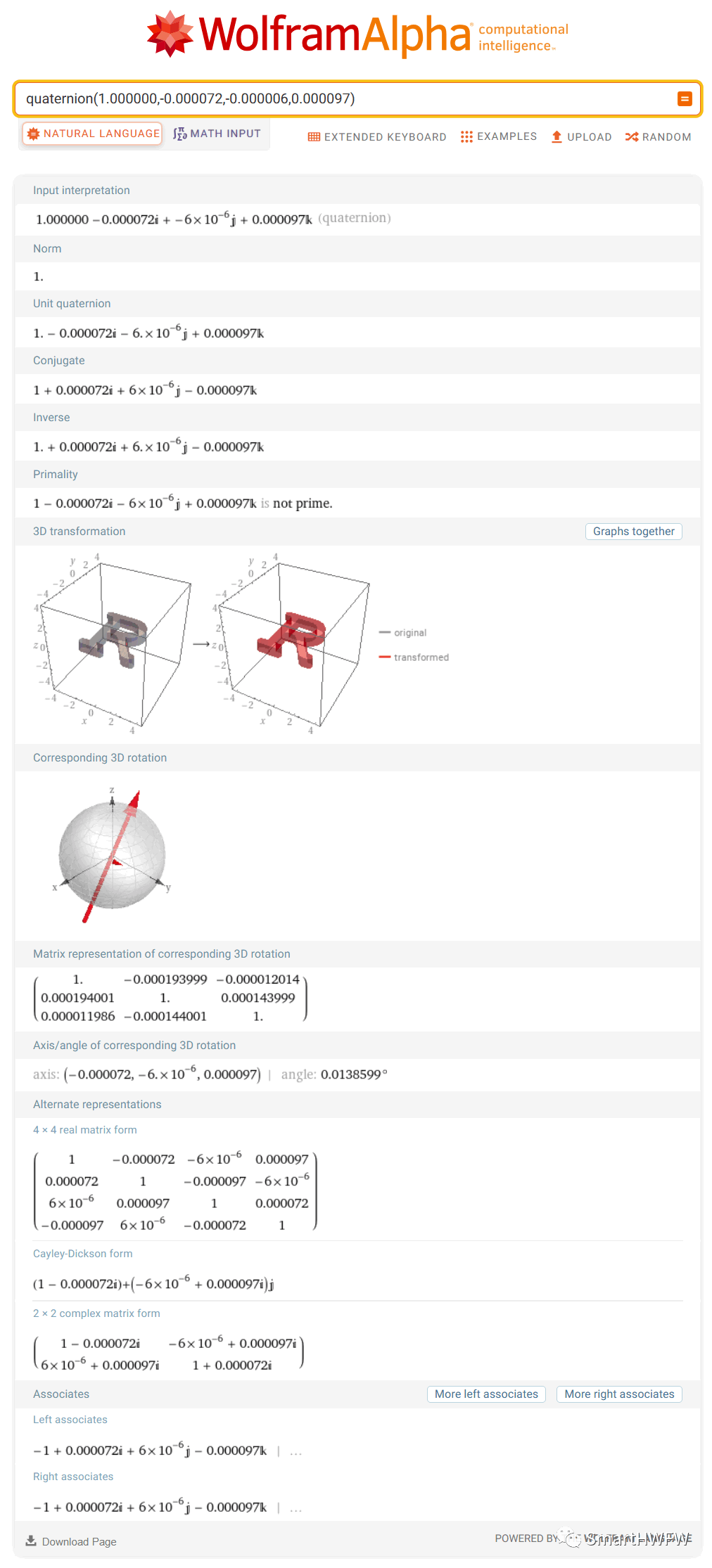Submit query via orange equals icon

[x=685, y=98]
